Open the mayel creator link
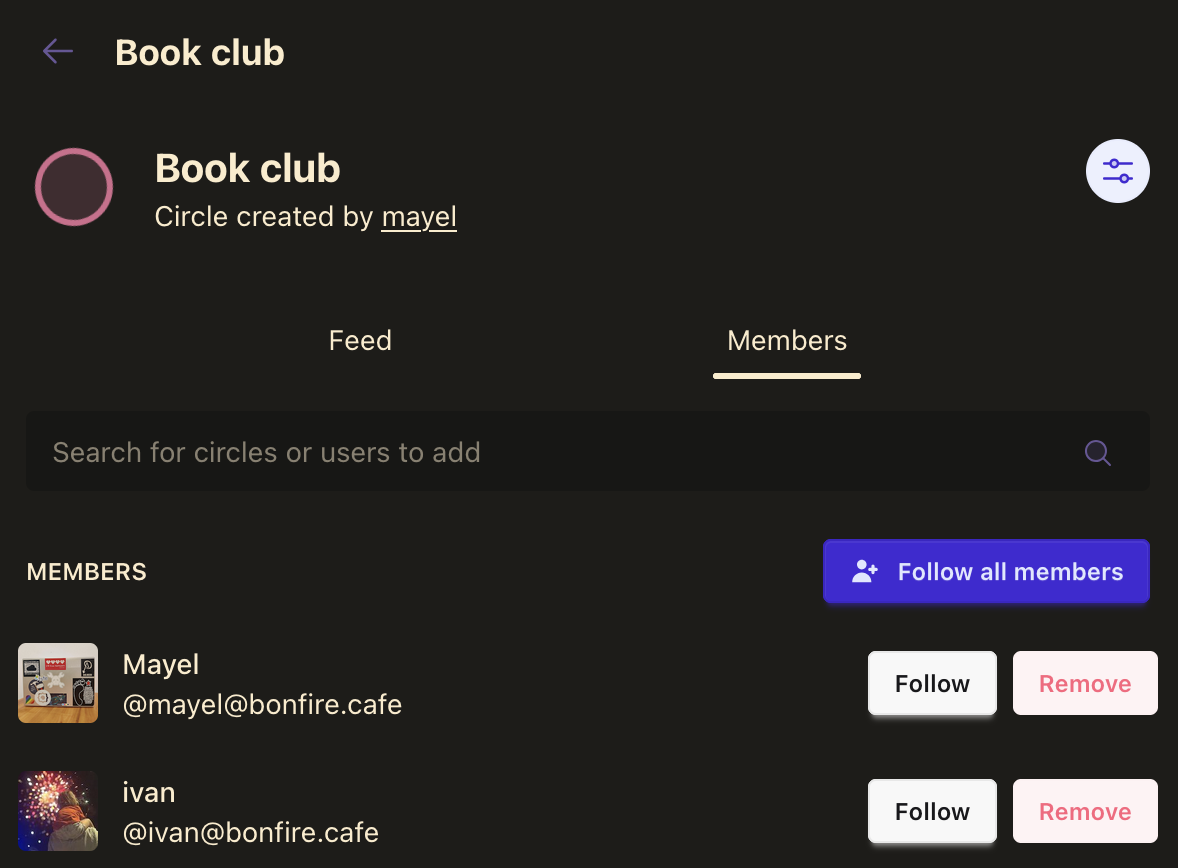This screenshot has width=1178, height=868. [419, 217]
